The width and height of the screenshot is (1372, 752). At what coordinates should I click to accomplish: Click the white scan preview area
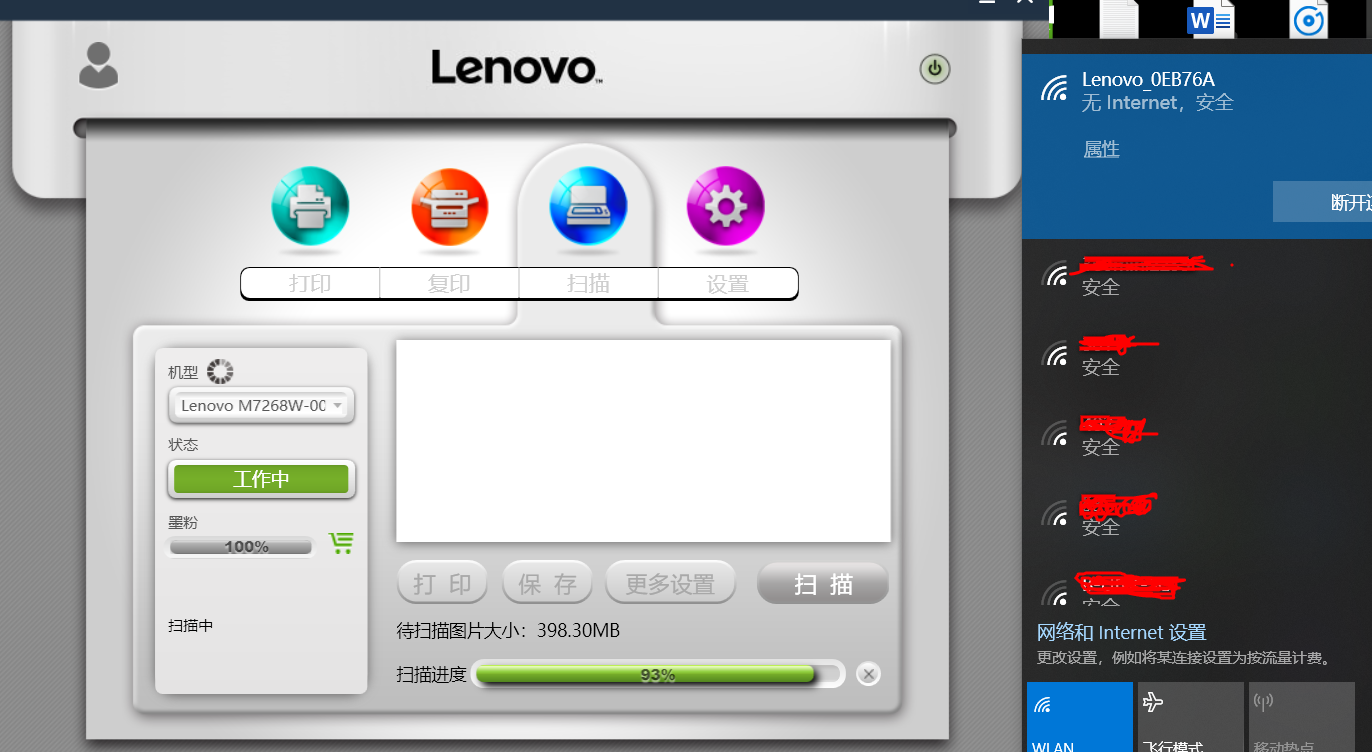(x=643, y=441)
